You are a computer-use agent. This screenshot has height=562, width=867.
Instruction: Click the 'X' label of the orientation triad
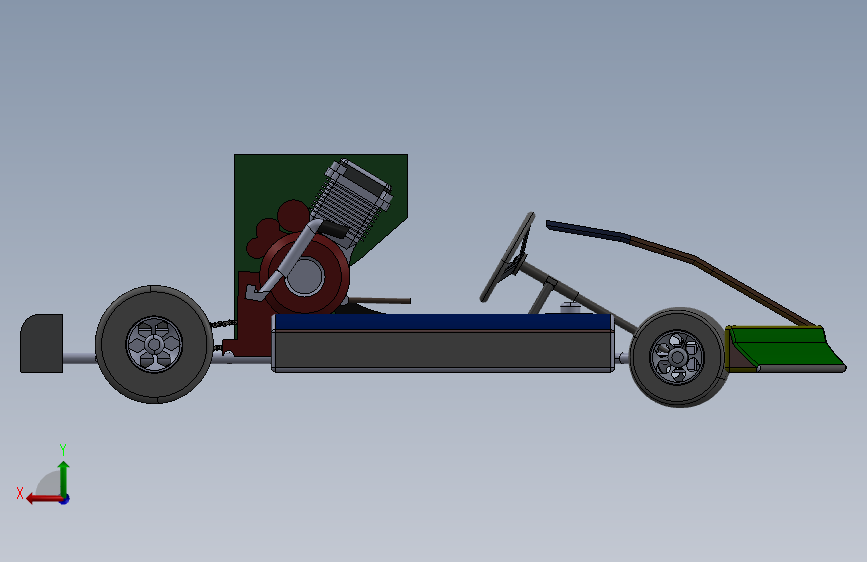20,493
